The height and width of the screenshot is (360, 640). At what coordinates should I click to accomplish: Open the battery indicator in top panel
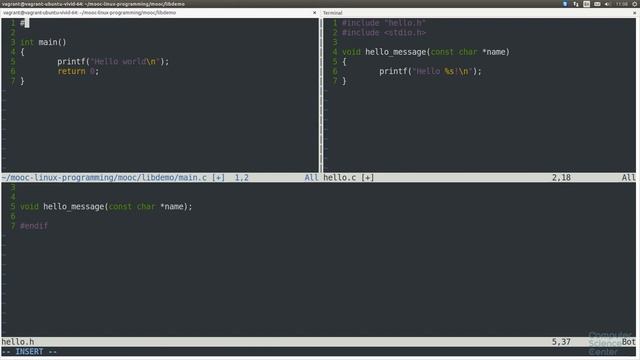[x=597, y=4]
